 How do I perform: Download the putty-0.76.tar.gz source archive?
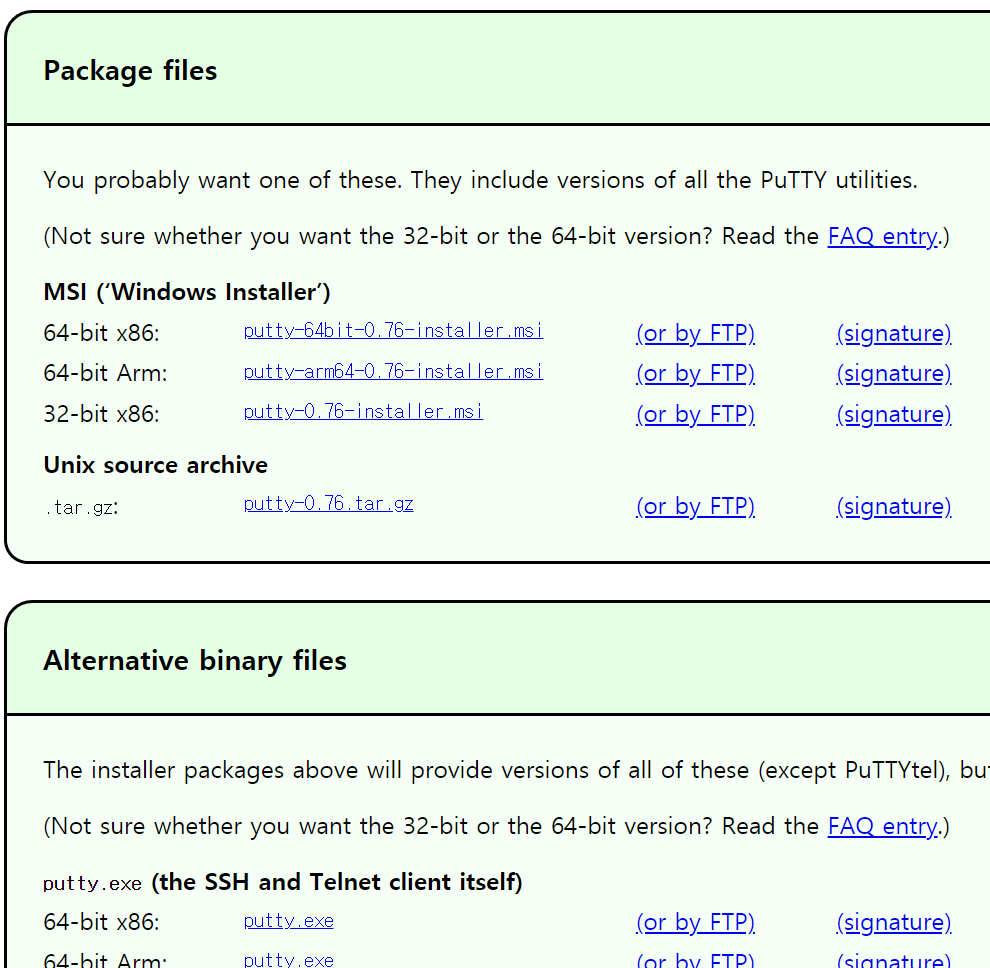coord(328,503)
